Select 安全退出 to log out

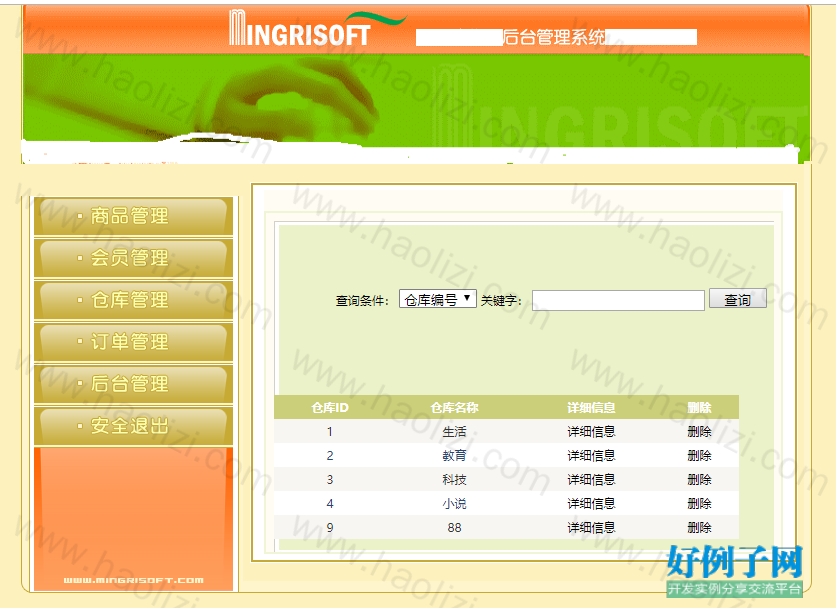(133, 426)
